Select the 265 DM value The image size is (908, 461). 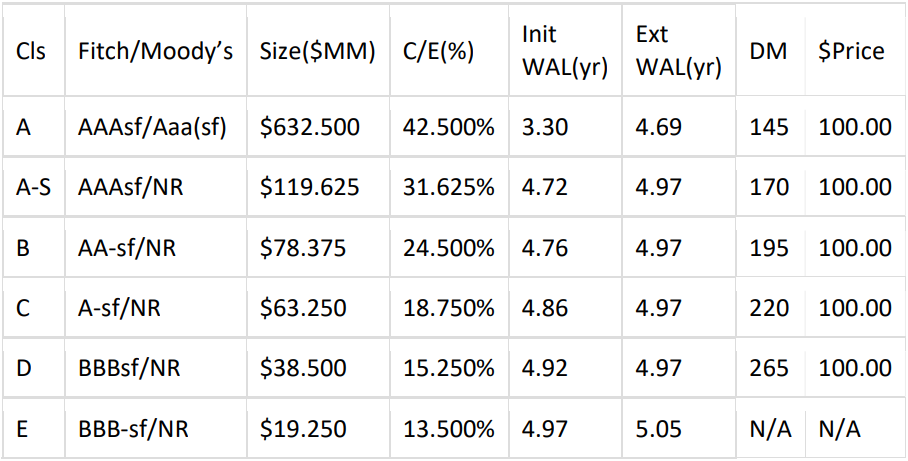tap(769, 369)
